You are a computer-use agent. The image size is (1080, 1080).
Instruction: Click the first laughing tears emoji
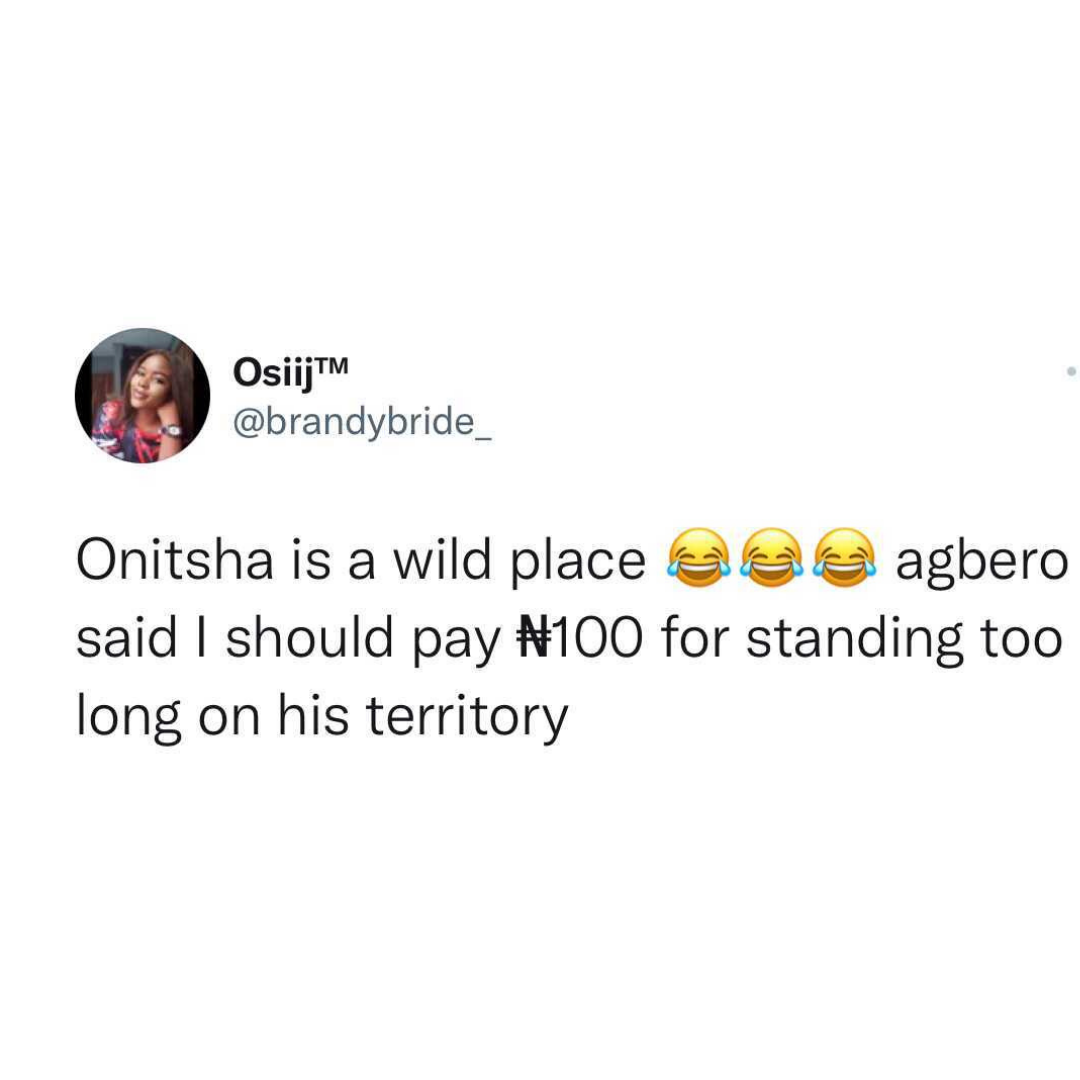(x=698, y=558)
